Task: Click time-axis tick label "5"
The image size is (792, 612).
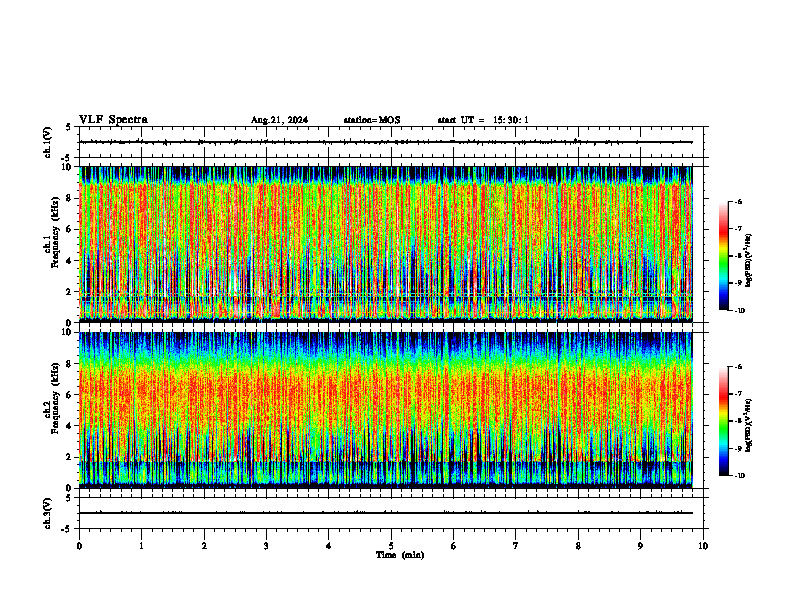Action: [391, 546]
